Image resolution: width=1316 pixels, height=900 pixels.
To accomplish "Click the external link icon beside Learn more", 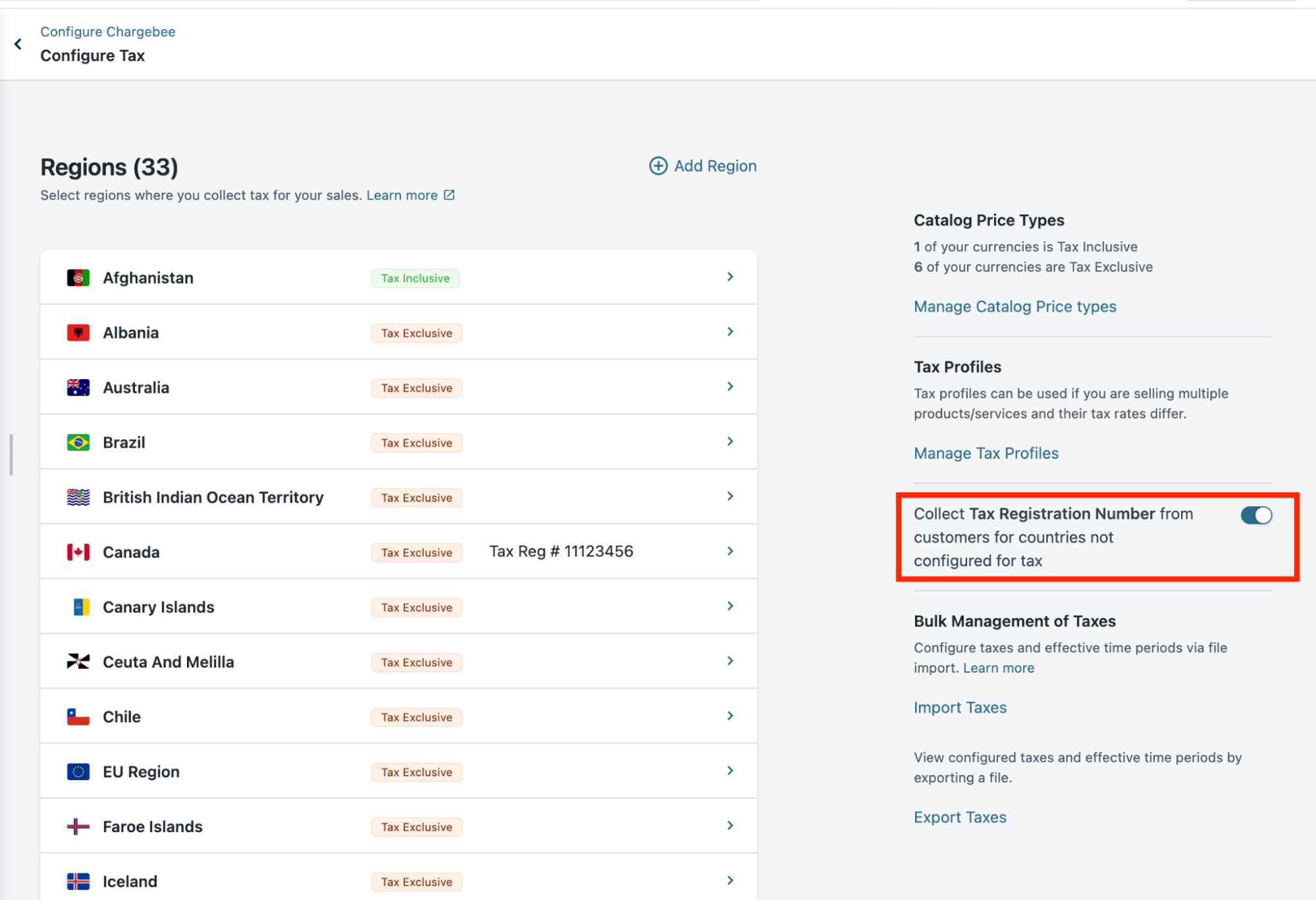I will [449, 195].
